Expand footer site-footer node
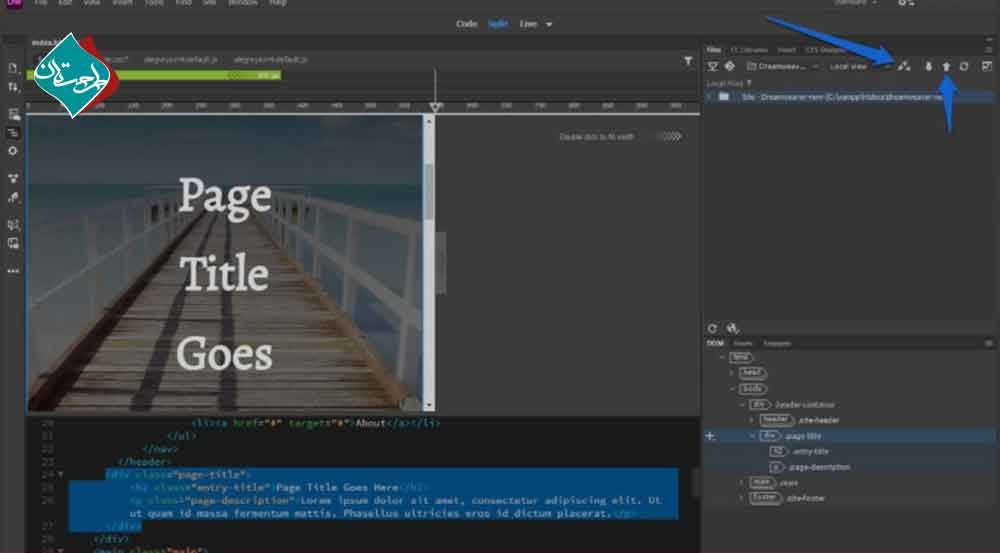Screen dimensions: 1000x553 742,498
